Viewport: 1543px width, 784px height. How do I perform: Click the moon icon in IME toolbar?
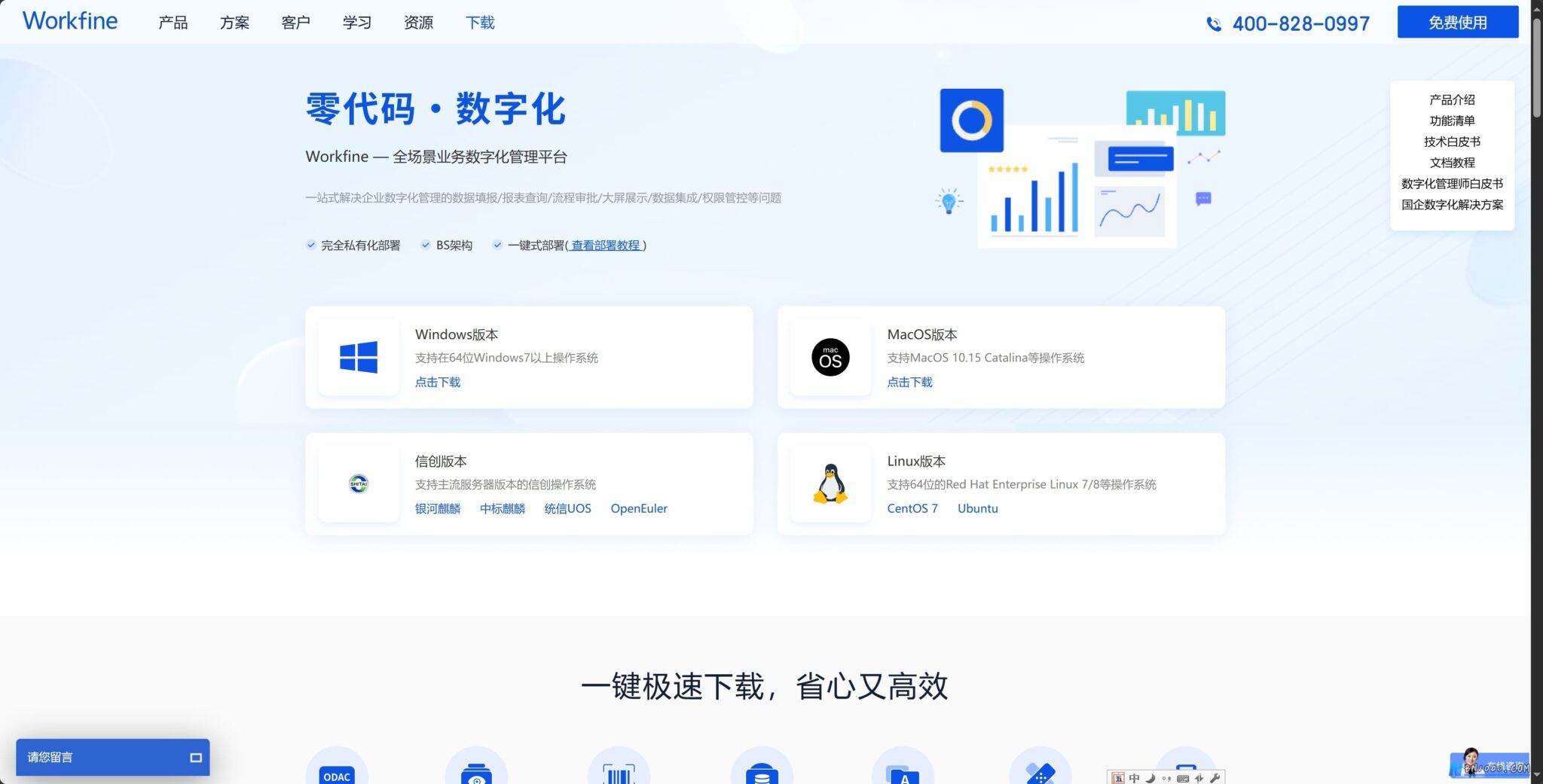coord(1150,778)
